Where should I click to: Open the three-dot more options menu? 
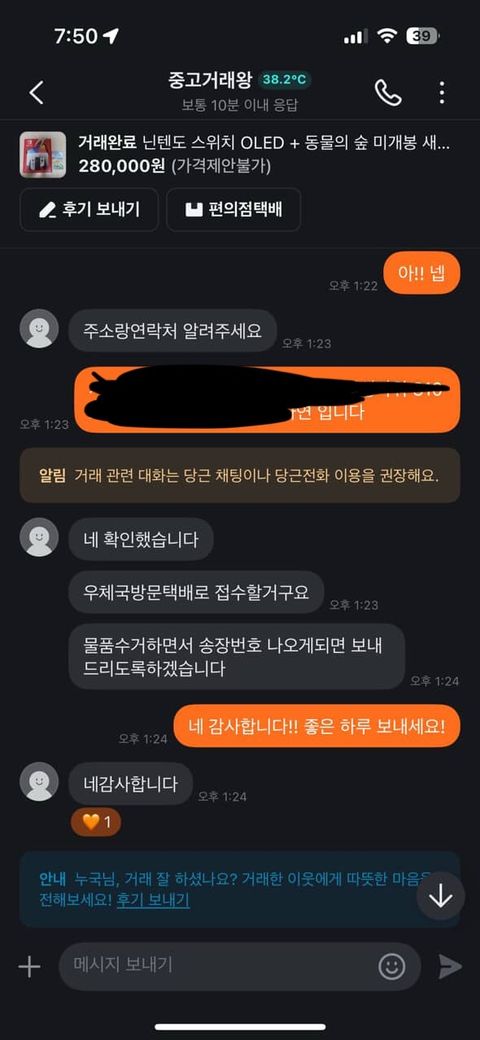[x=442, y=93]
